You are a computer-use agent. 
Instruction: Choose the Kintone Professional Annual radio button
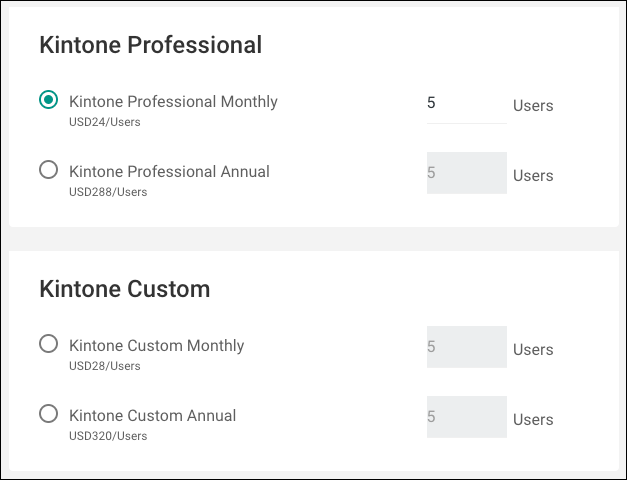[48, 170]
